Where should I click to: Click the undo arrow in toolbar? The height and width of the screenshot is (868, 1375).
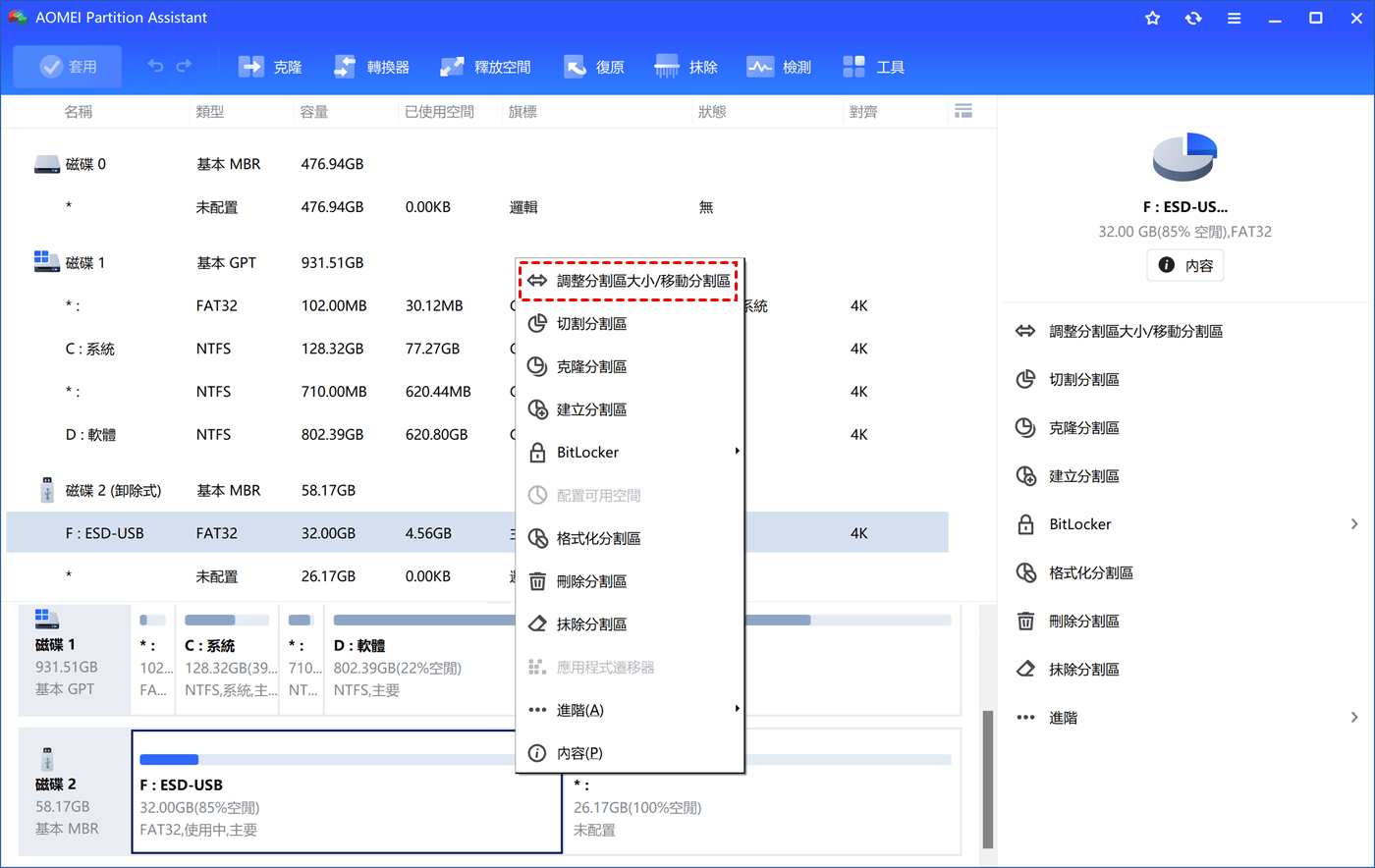[x=155, y=67]
